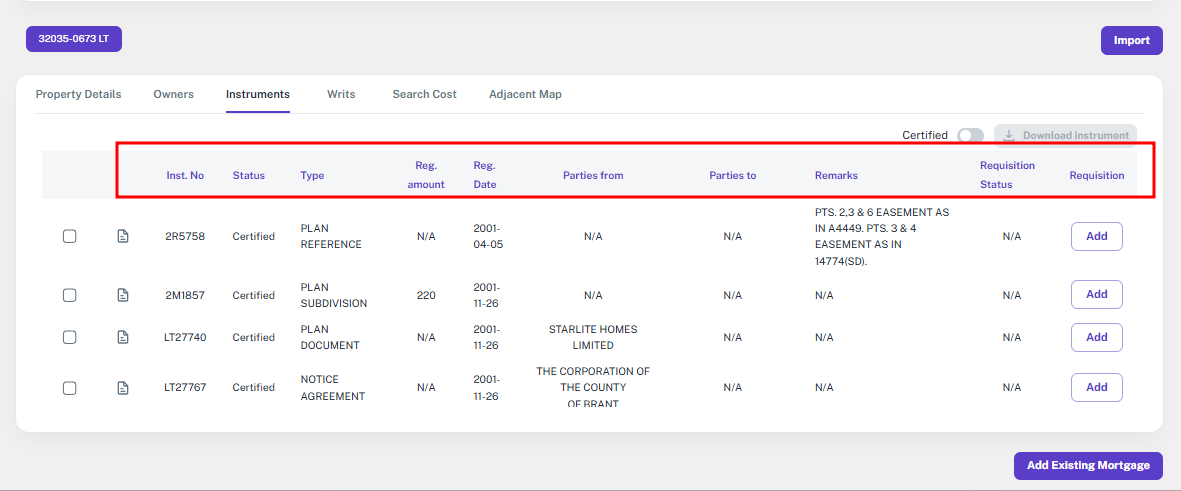Click the 32035-0673 LT property badge
The image size is (1181, 491).
73,38
